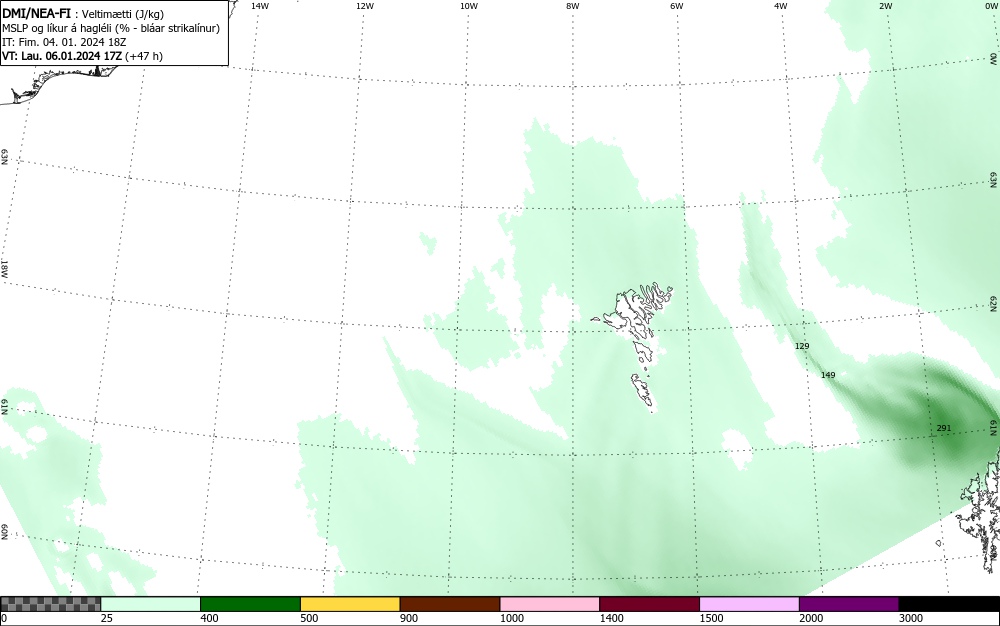Click the legend value 1000
1000x626 pixels.
coord(511,618)
